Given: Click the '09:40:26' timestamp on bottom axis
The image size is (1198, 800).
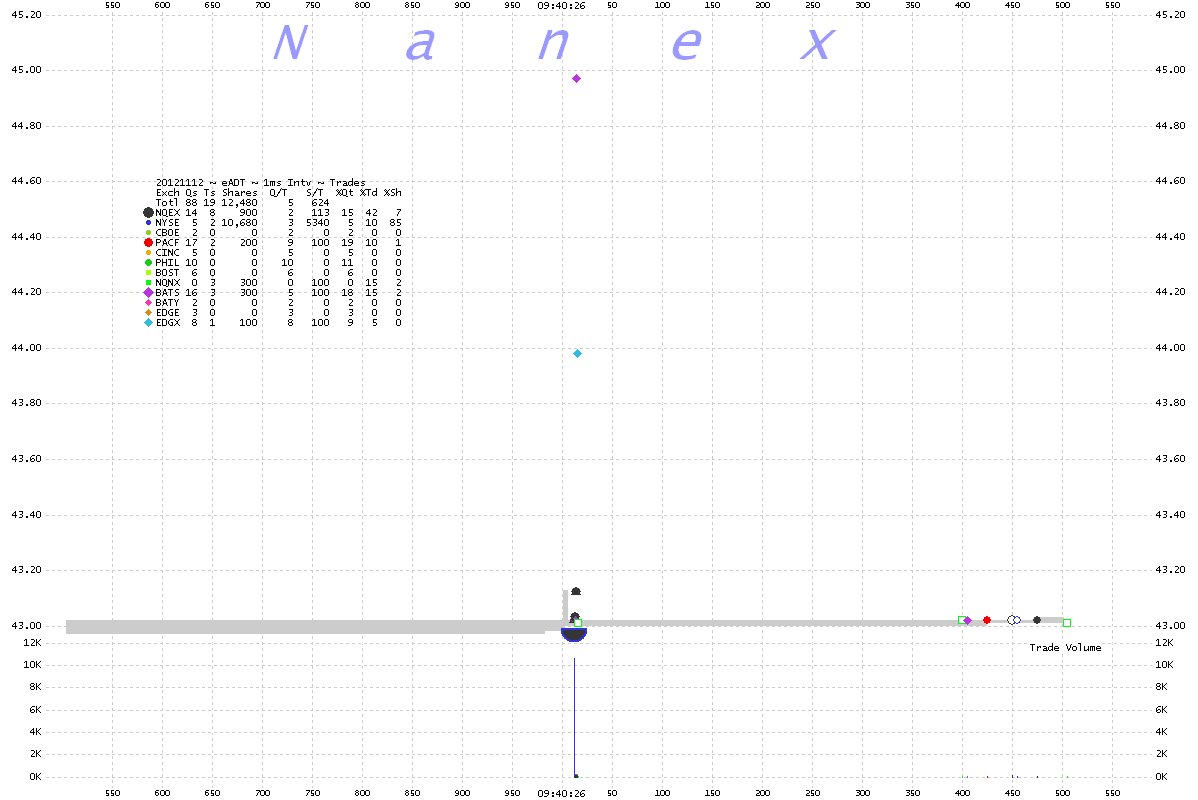Looking at the screenshot, I should pos(562,793).
